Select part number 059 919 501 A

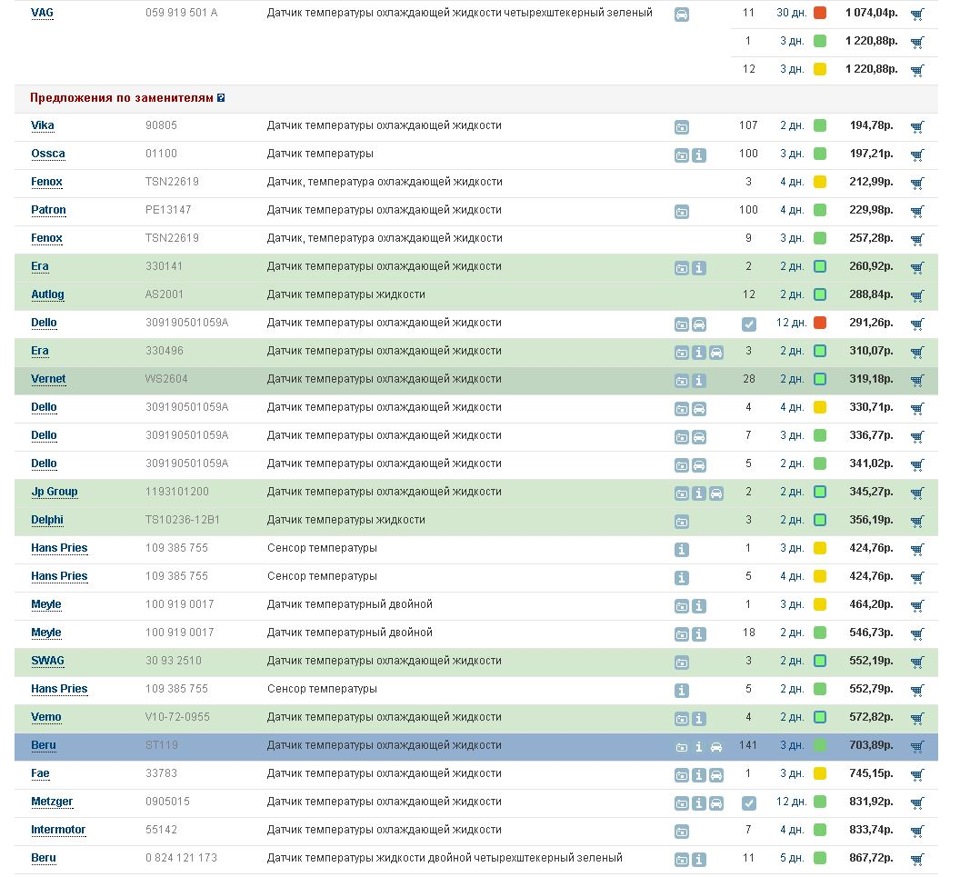181,13
